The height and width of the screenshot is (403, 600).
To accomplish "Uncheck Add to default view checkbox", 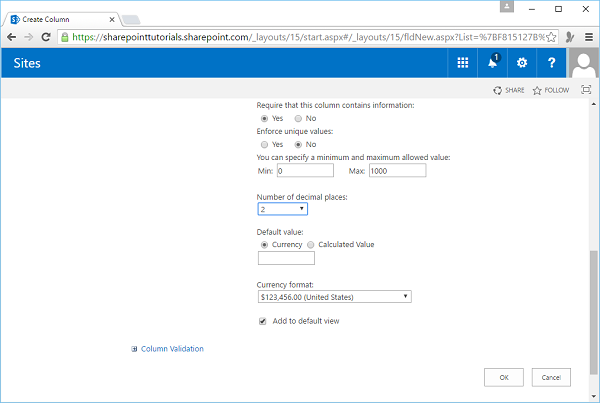I will (263, 322).
